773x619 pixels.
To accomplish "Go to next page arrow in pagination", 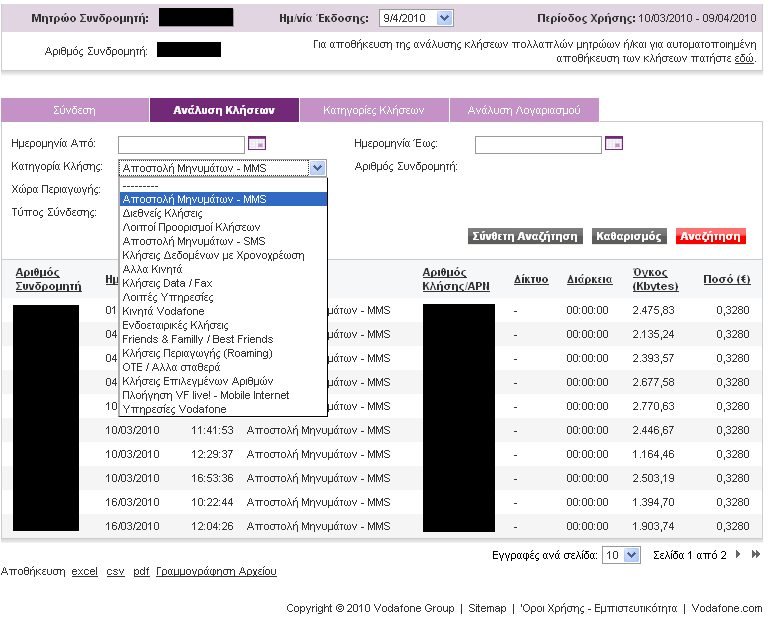I will (739, 554).
